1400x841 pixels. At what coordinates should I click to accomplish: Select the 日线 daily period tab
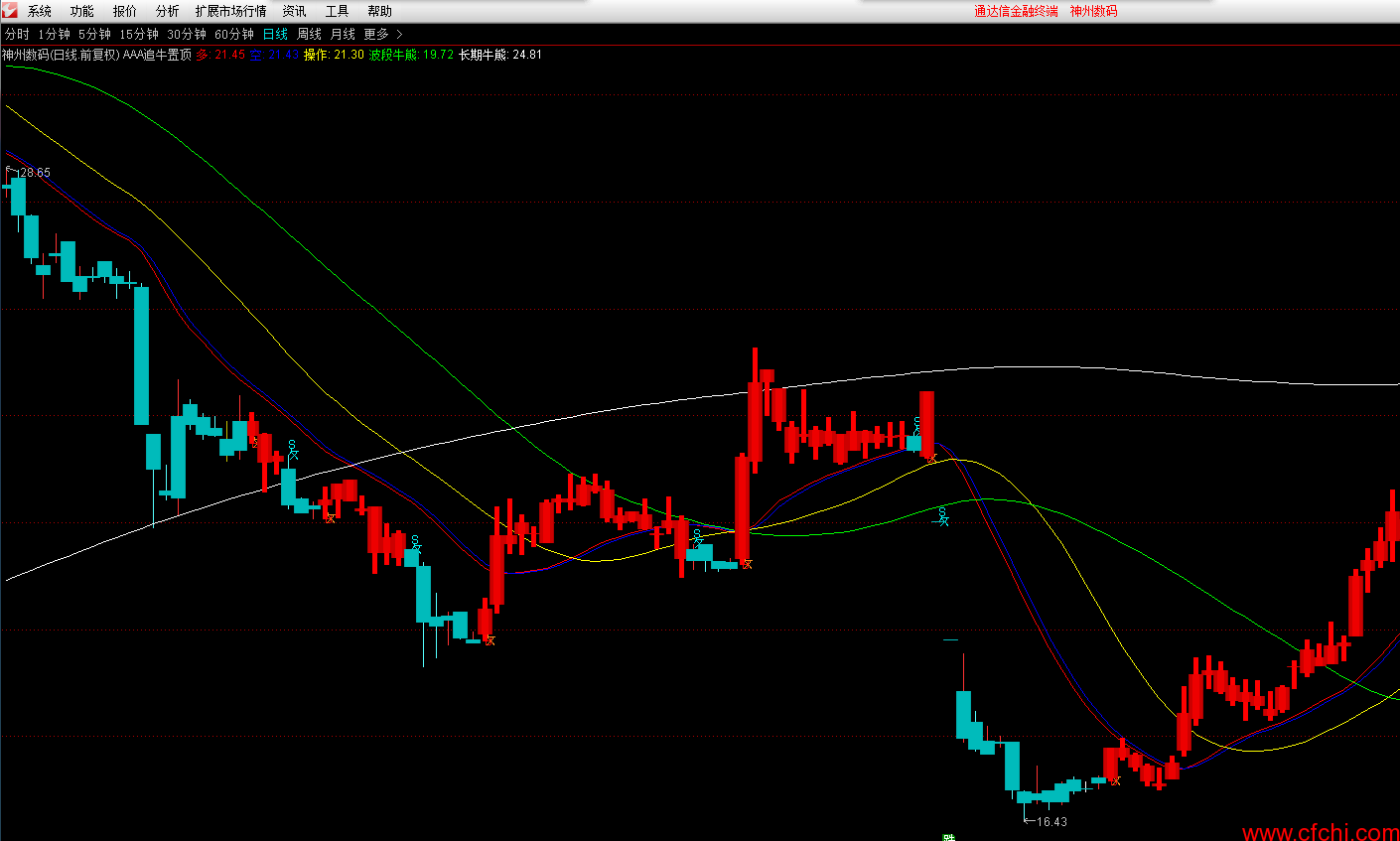tap(275, 34)
